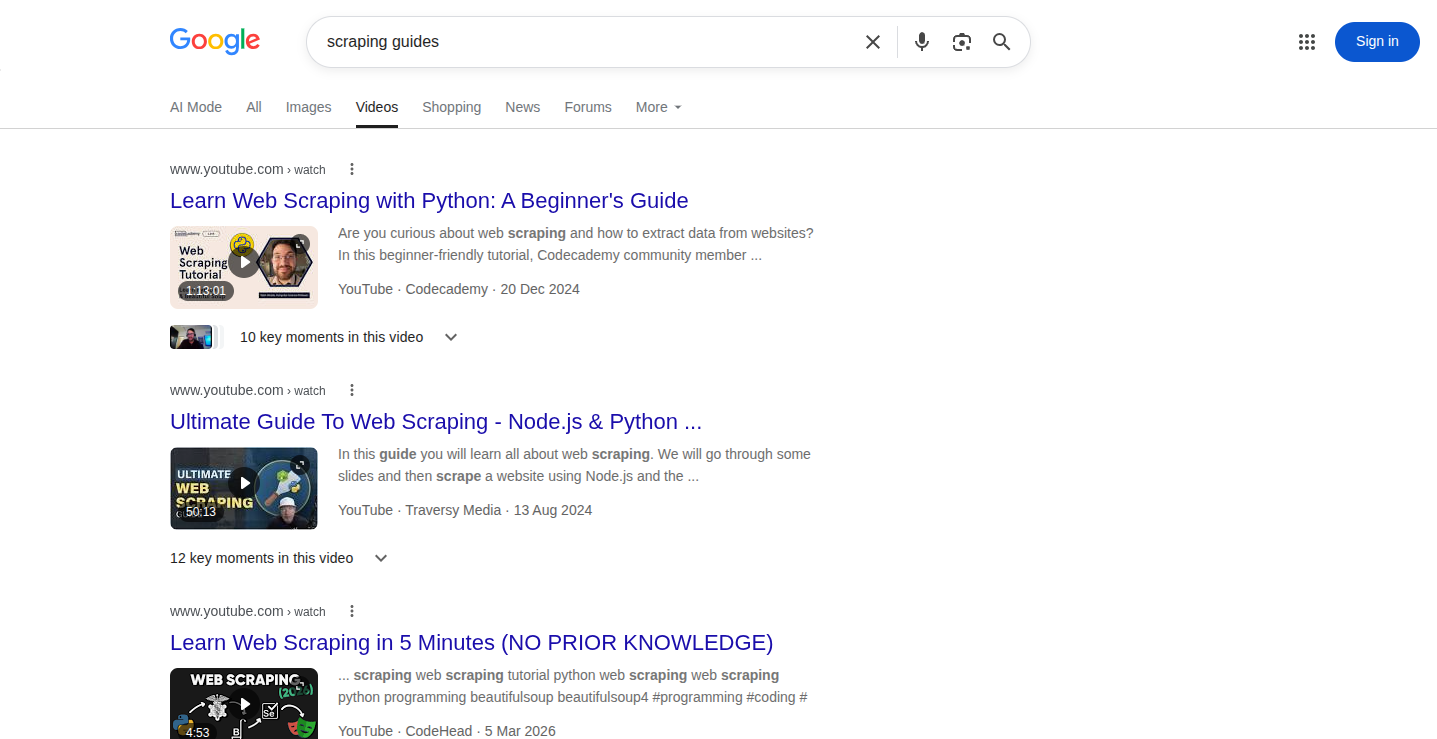Open three-dot menu for CodeHead result

coord(352,611)
